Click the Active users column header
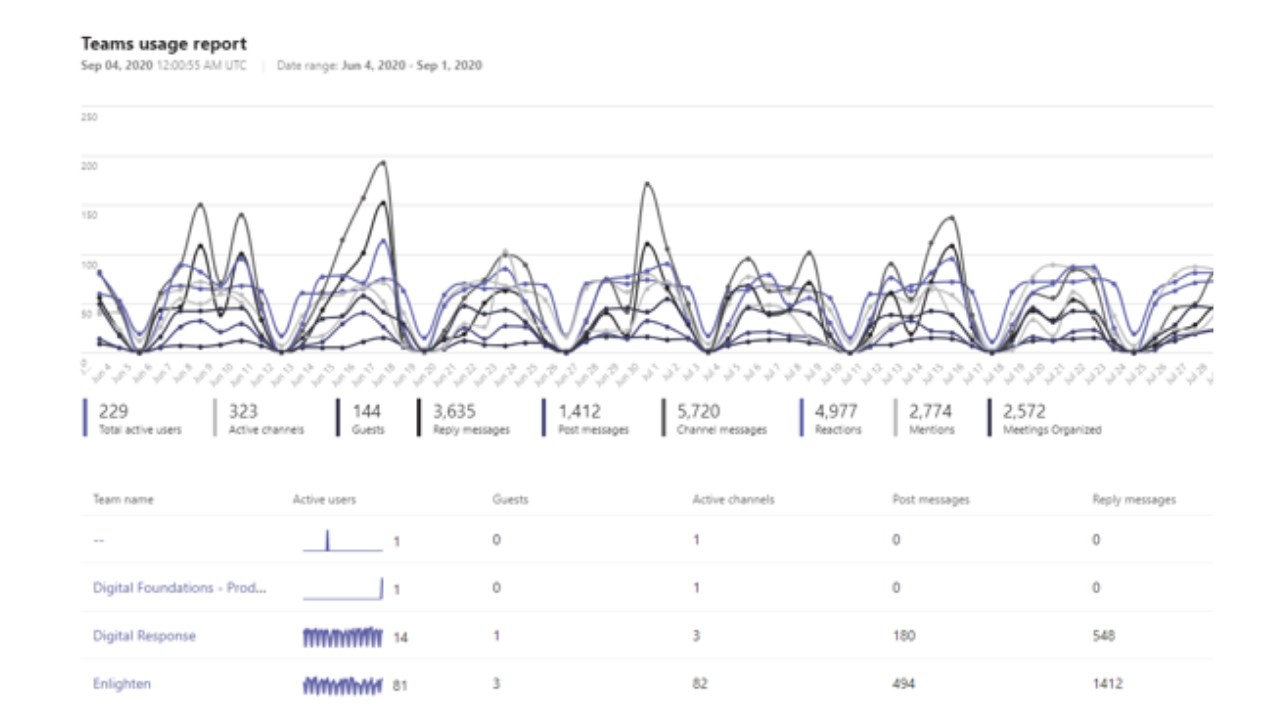The image size is (1280, 720). 324,499
